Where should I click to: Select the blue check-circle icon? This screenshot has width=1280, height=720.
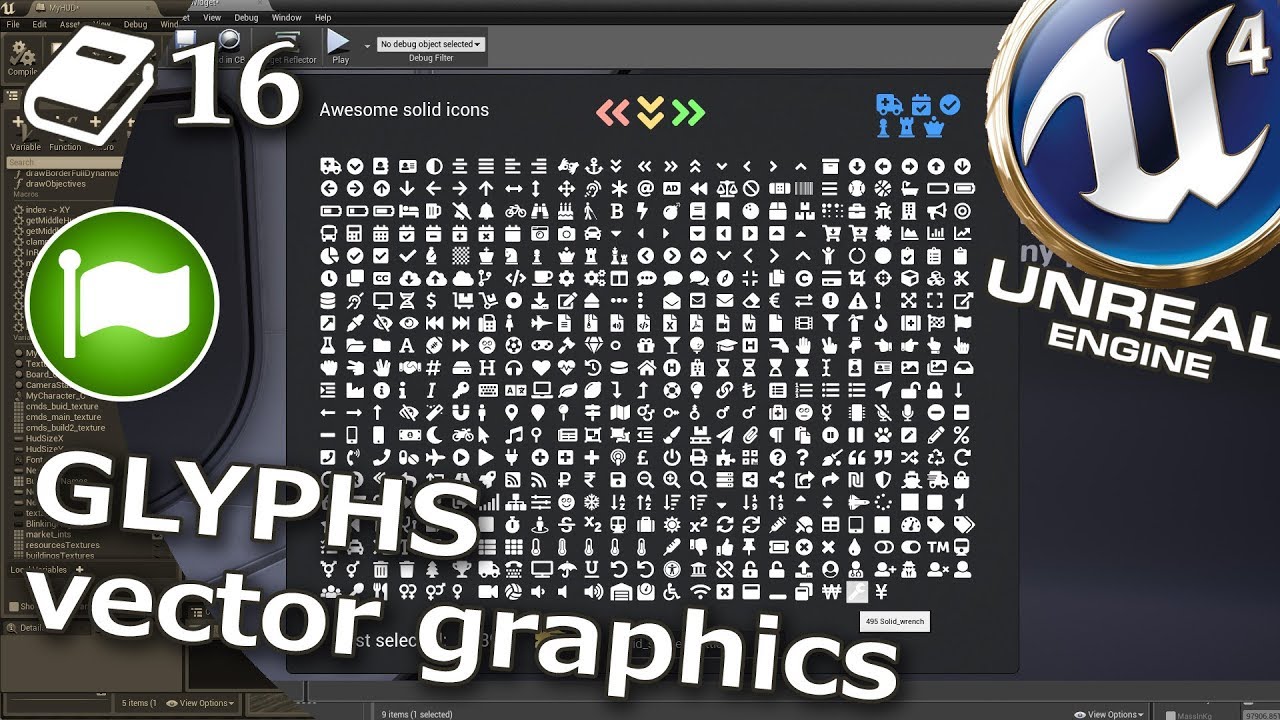coord(950,103)
